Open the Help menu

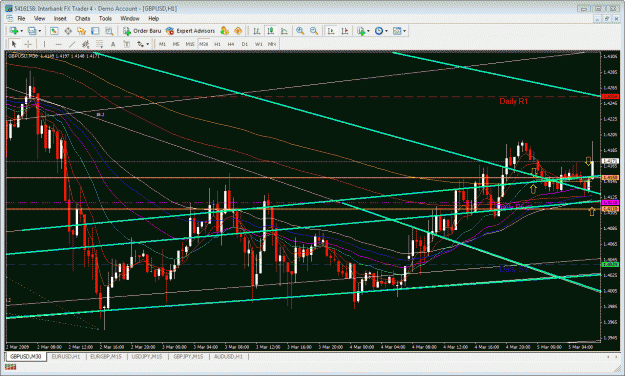click(154, 18)
